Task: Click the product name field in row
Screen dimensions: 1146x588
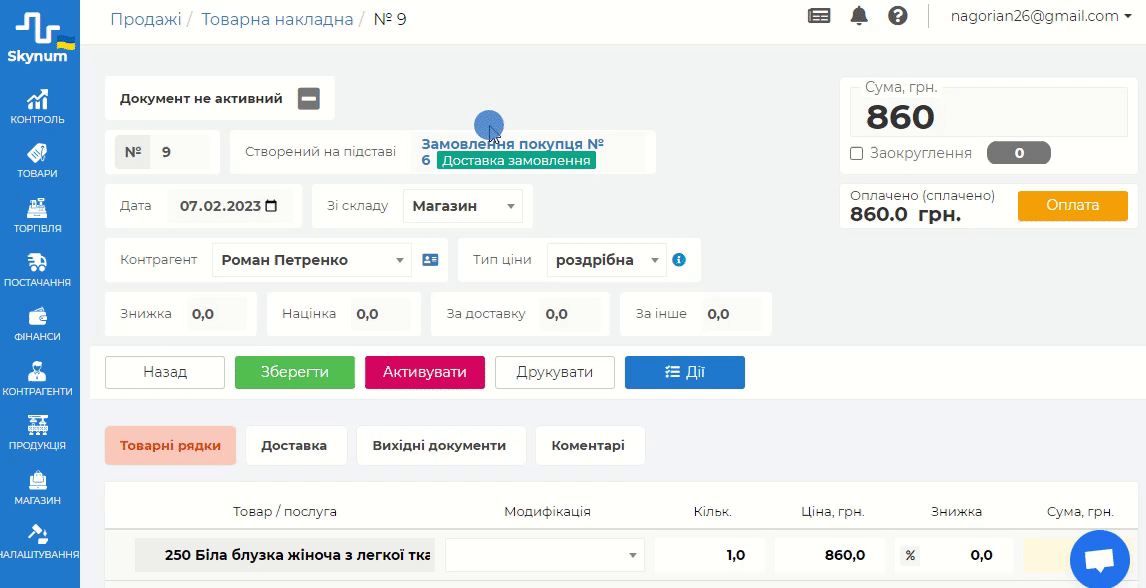Action: [x=285, y=555]
